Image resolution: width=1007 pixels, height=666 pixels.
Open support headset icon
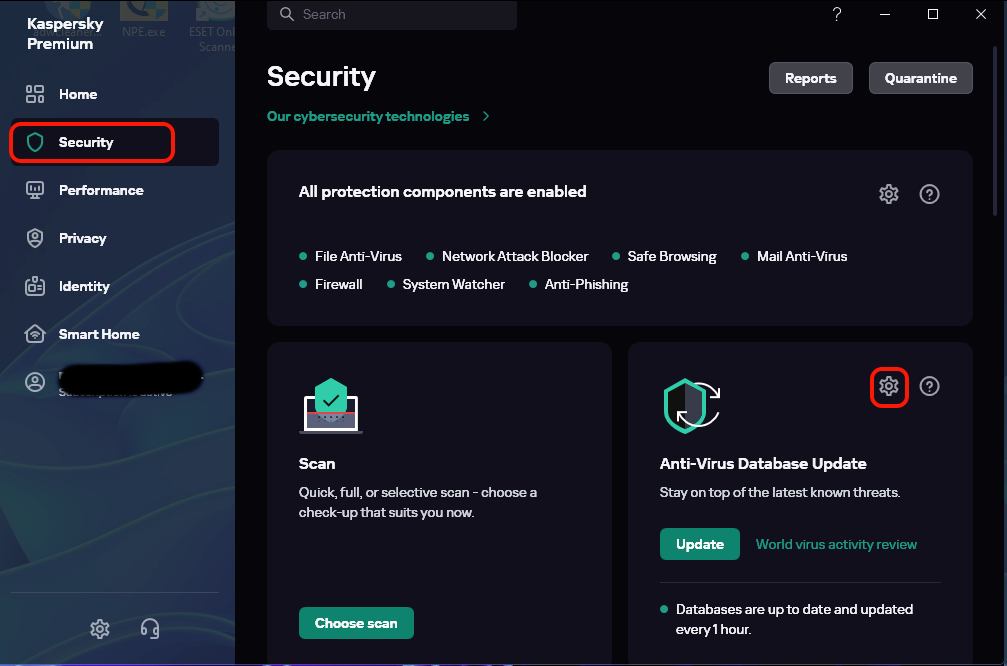(x=150, y=628)
